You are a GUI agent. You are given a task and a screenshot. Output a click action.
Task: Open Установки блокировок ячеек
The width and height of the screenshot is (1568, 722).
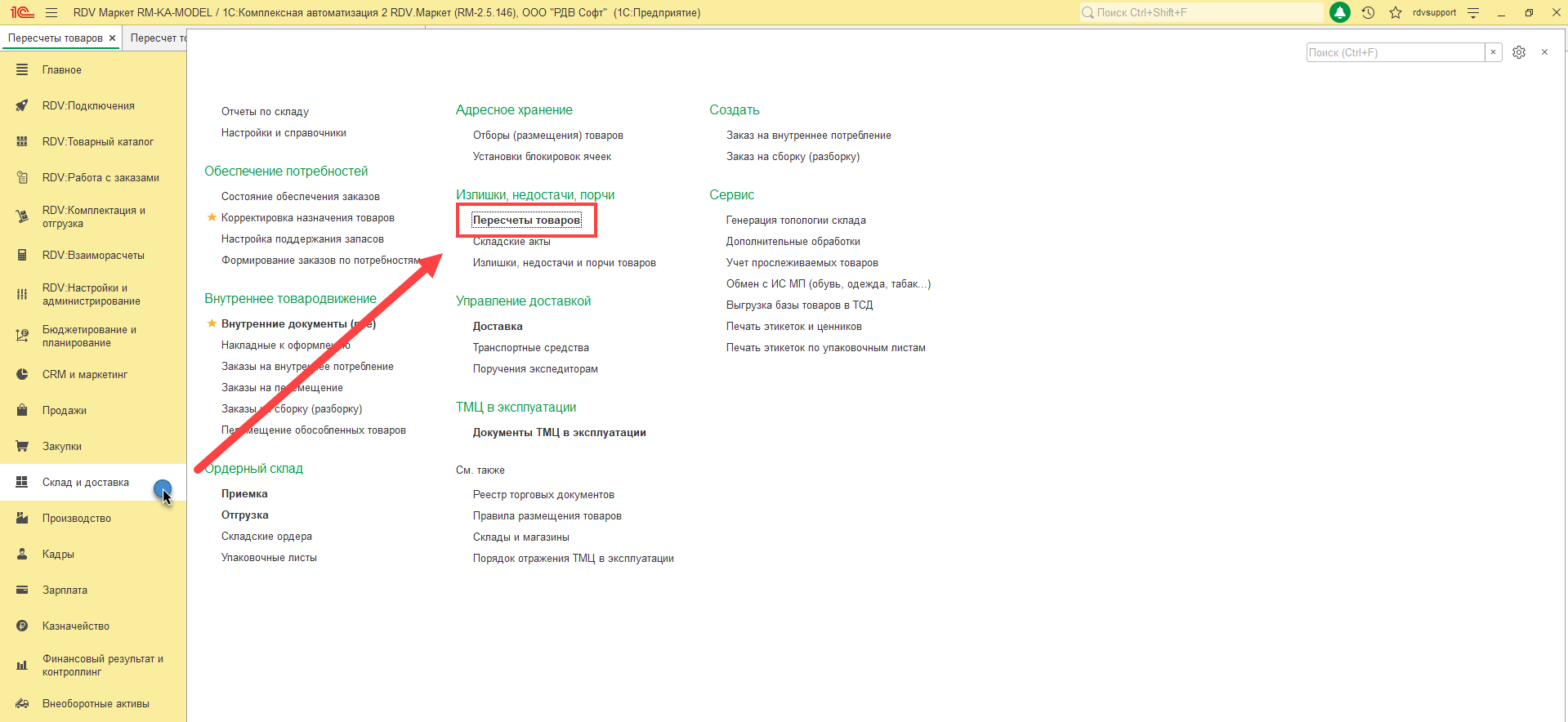click(x=542, y=157)
